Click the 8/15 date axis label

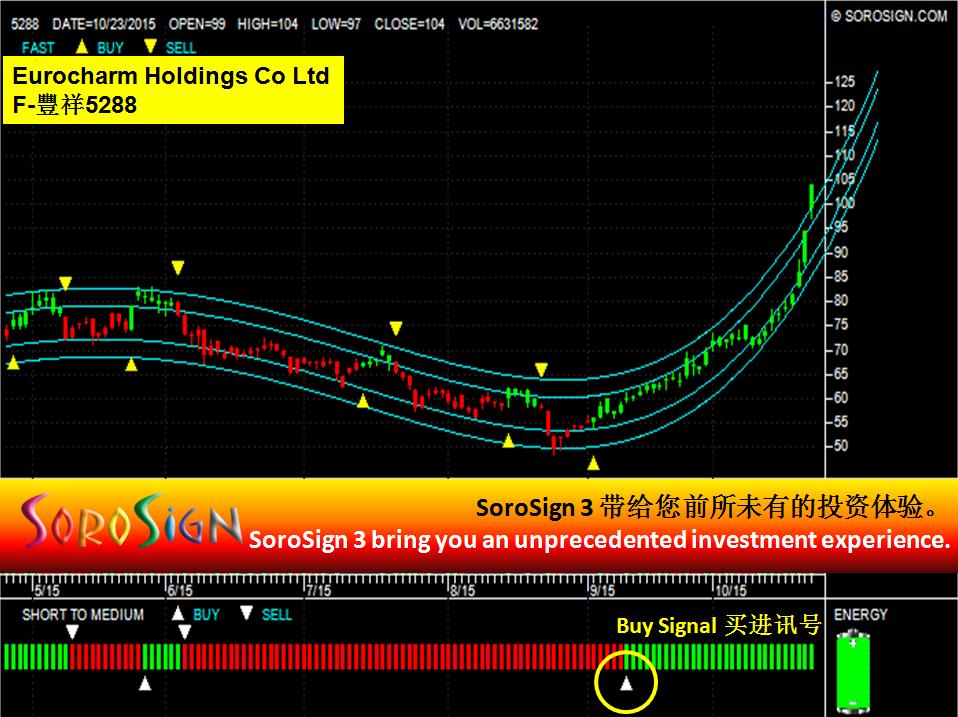pyautogui.click(x=463, y=591)
